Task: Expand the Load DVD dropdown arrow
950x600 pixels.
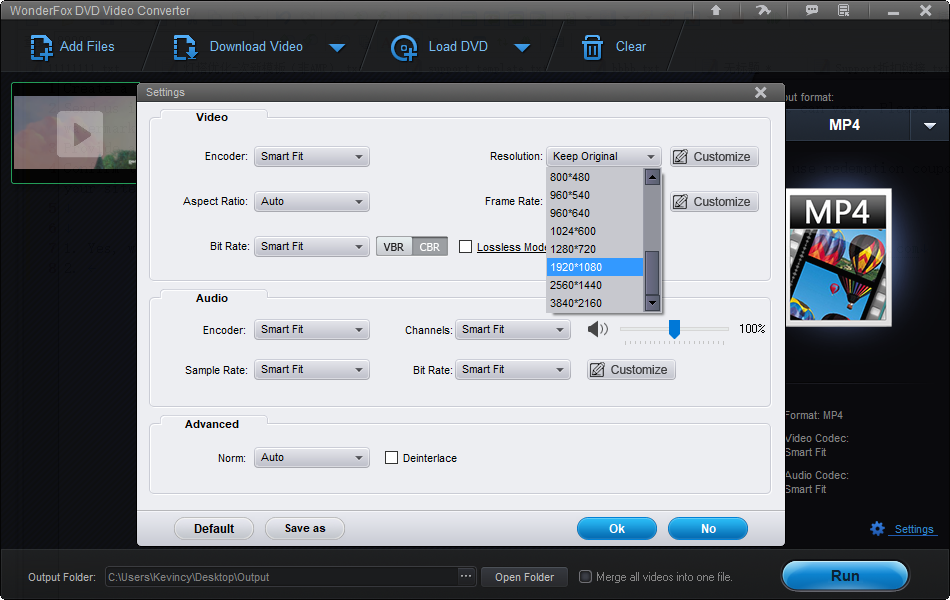Action: pos(523,46)
